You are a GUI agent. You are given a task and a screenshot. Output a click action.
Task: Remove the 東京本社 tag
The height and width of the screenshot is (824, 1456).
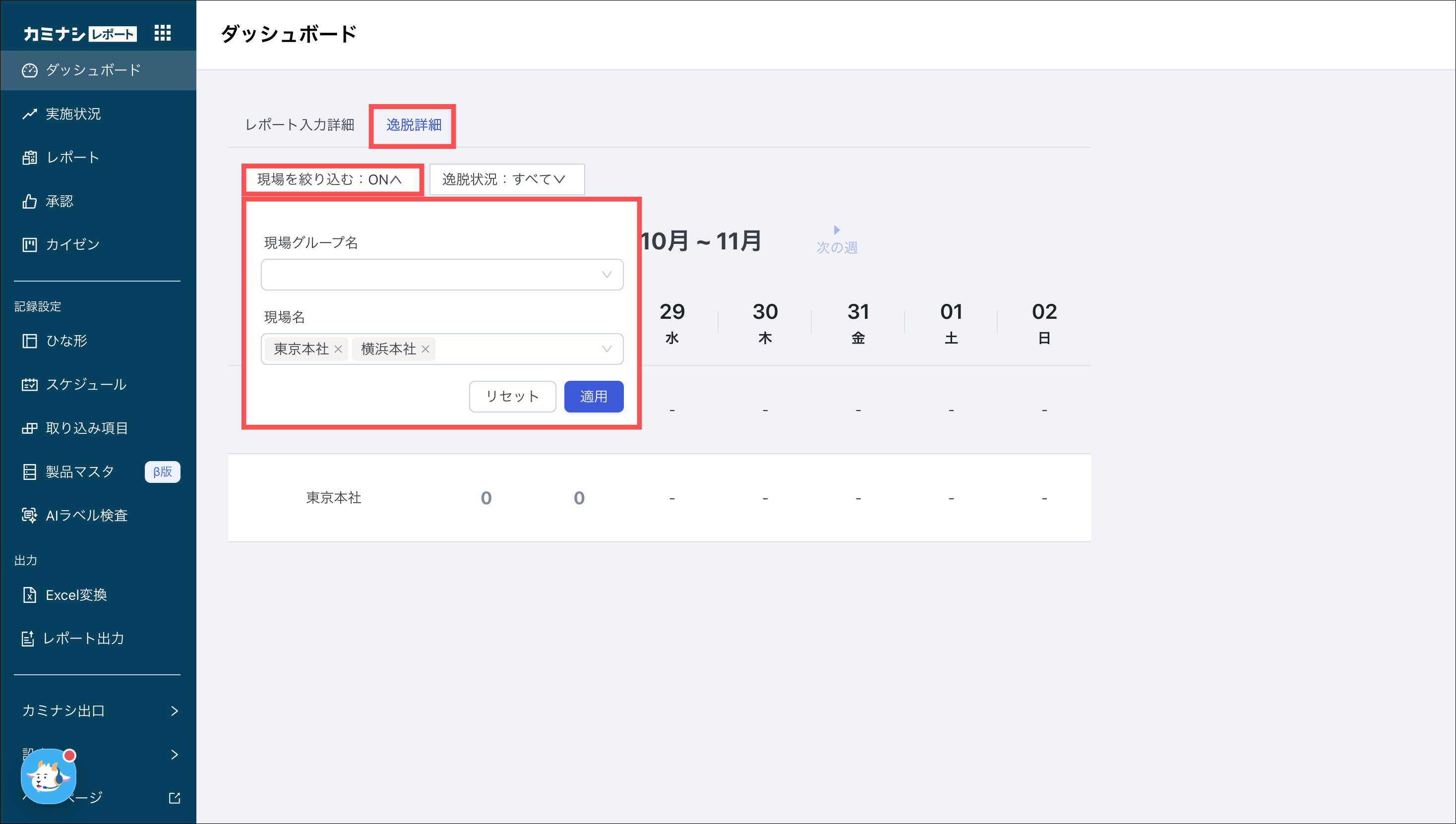coord(338,349)
